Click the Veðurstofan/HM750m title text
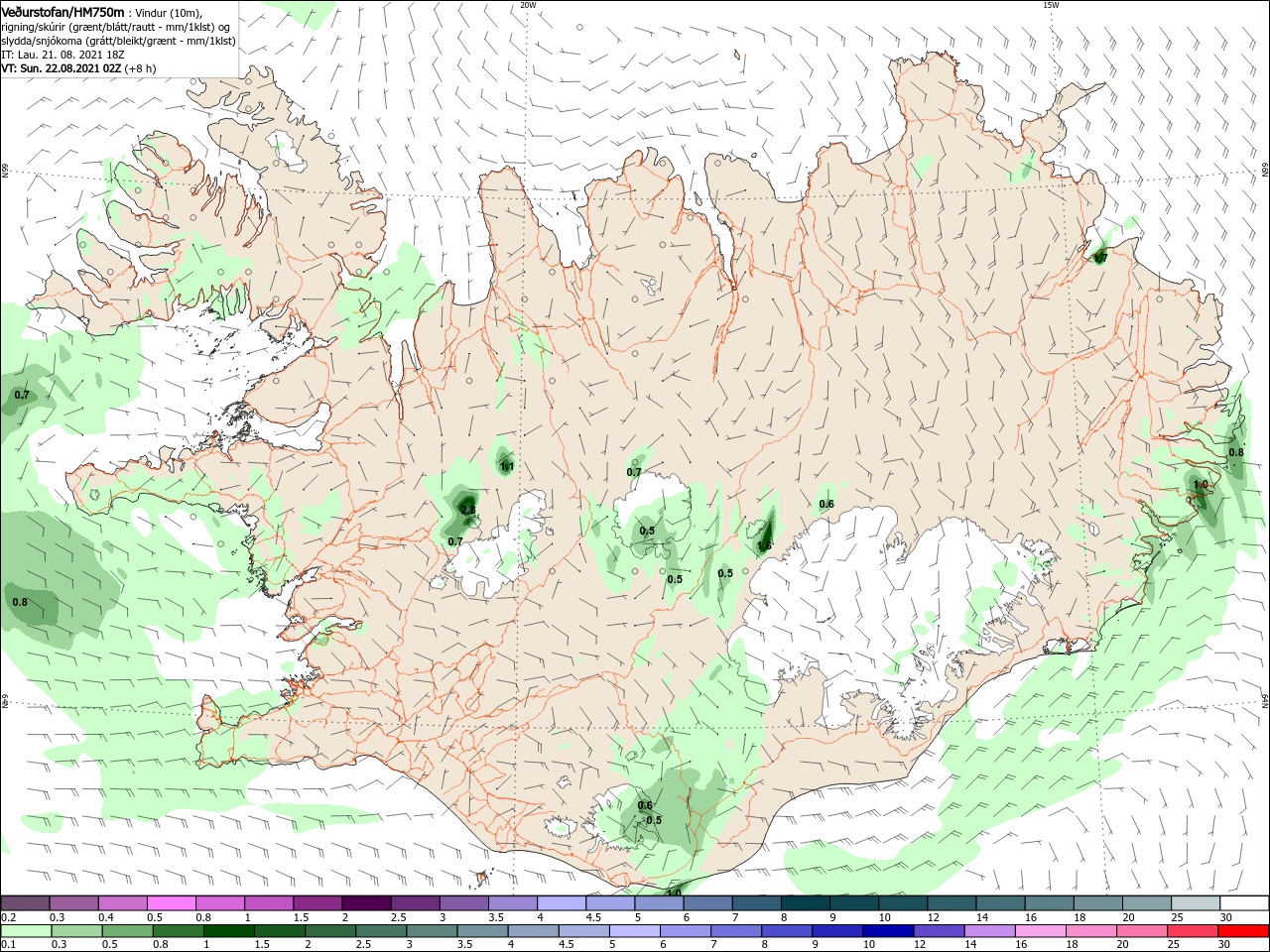This screenshot has height=952, width=1270. (63, 11)
